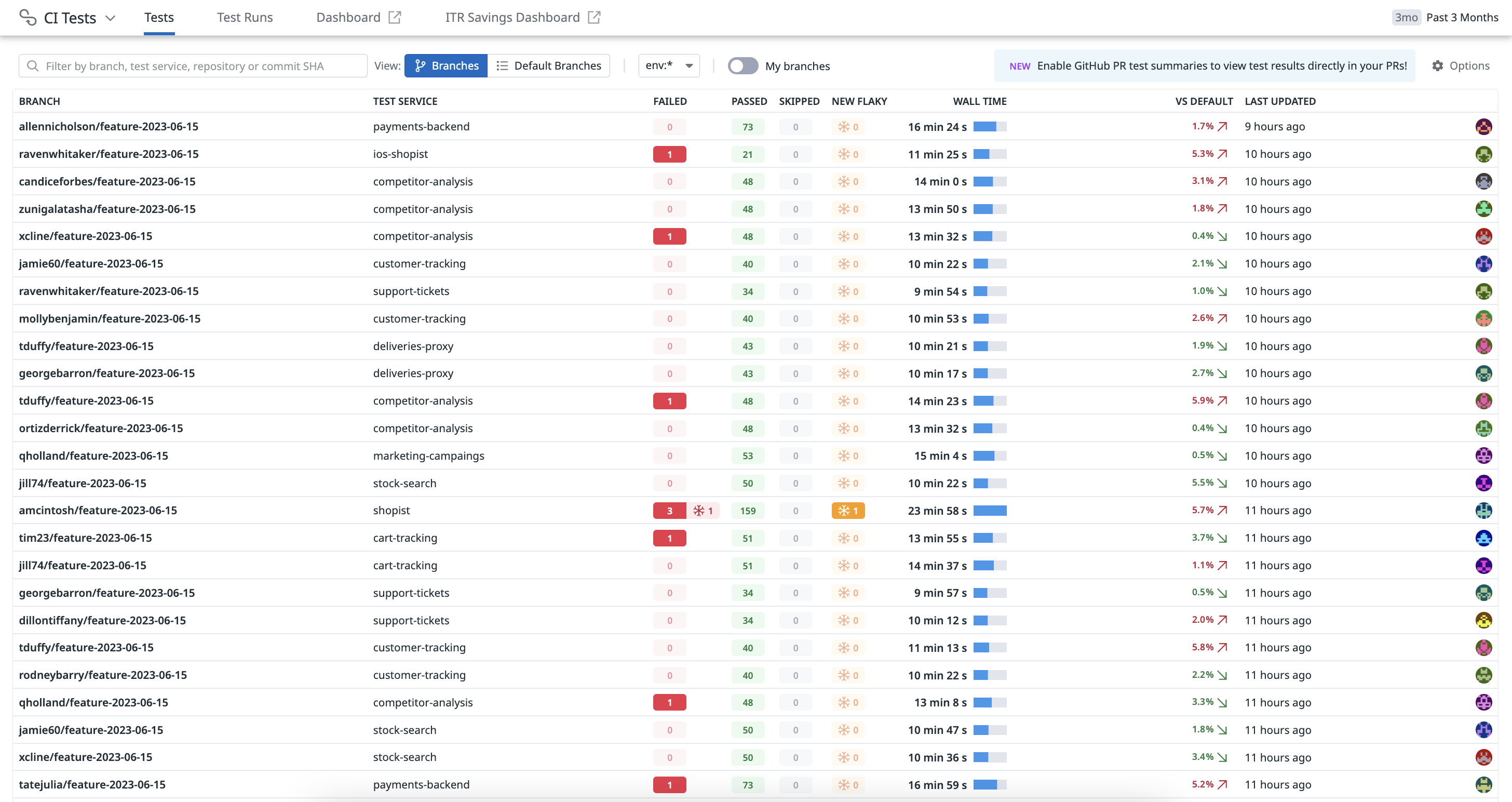Image resolution: width=1512 pixels, height=802 pixels.
Task: Click wall time bar for amcintosh row
Action: point(990,511)
